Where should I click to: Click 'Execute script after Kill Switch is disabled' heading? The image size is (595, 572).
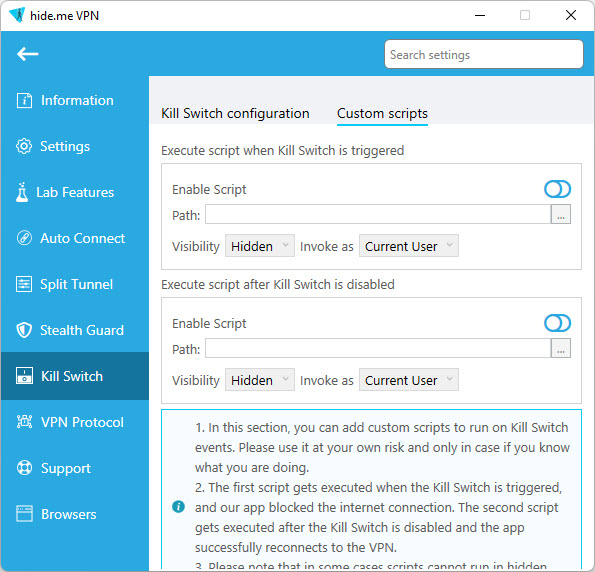[x=278, y=285]
